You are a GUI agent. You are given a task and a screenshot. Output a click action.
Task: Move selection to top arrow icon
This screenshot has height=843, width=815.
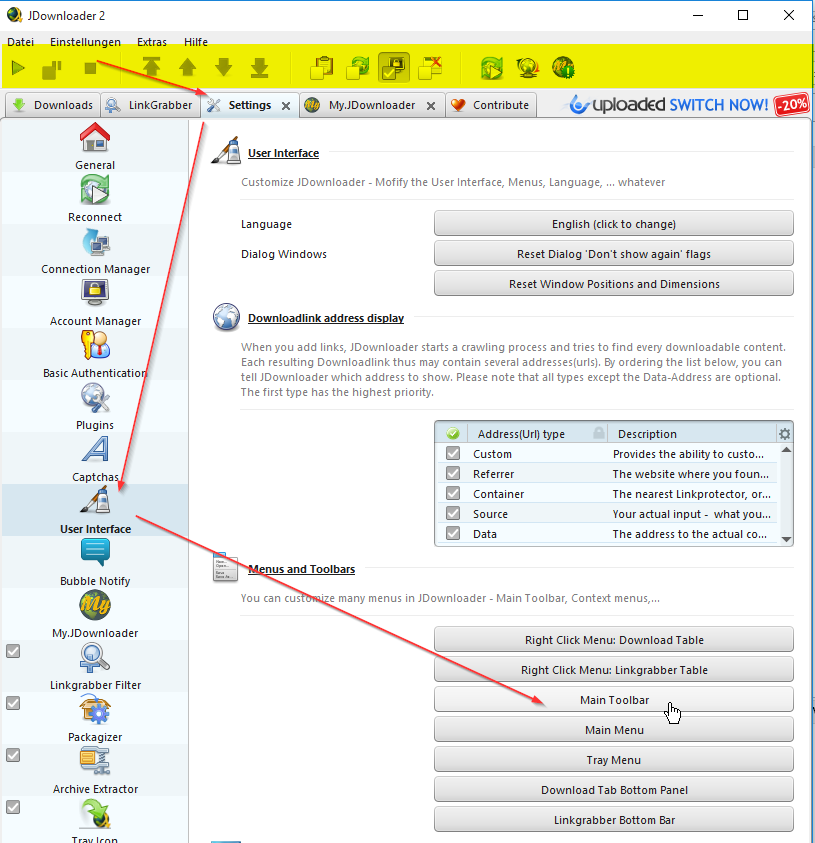152,67
